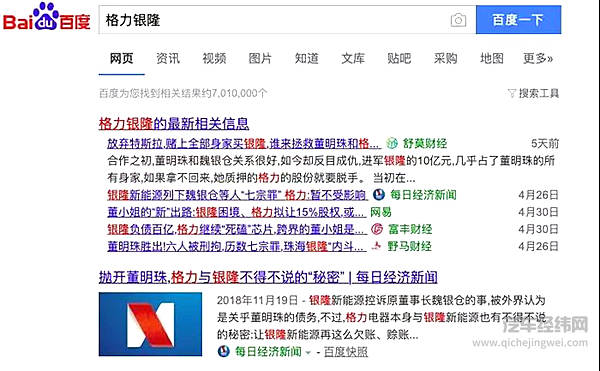600x371 pixels.
Task: Open link 银隆新能源列下魏银仓等人"七宗罪"
Action: [237, 195]
